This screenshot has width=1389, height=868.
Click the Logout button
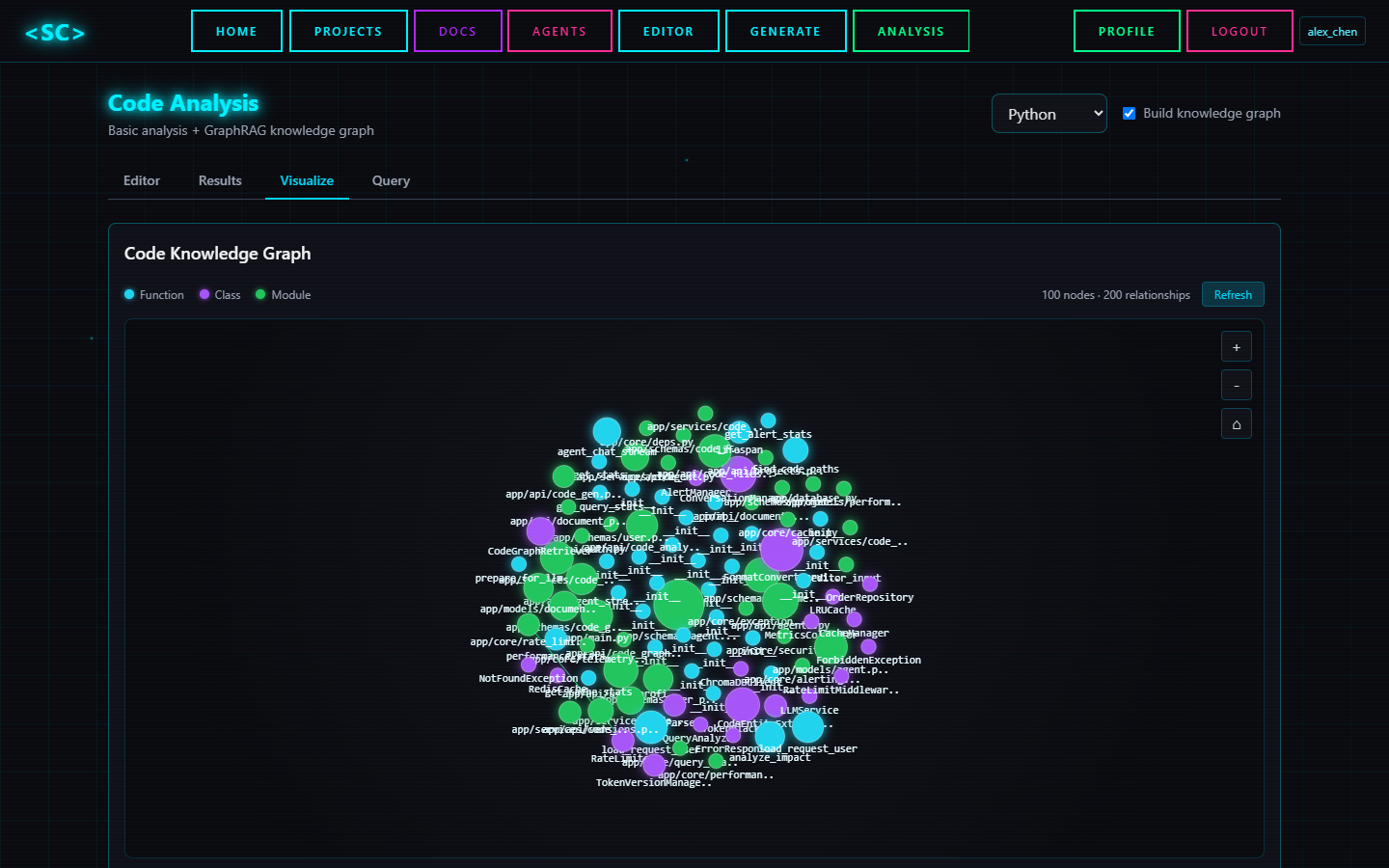click(x=1239, y=31)
